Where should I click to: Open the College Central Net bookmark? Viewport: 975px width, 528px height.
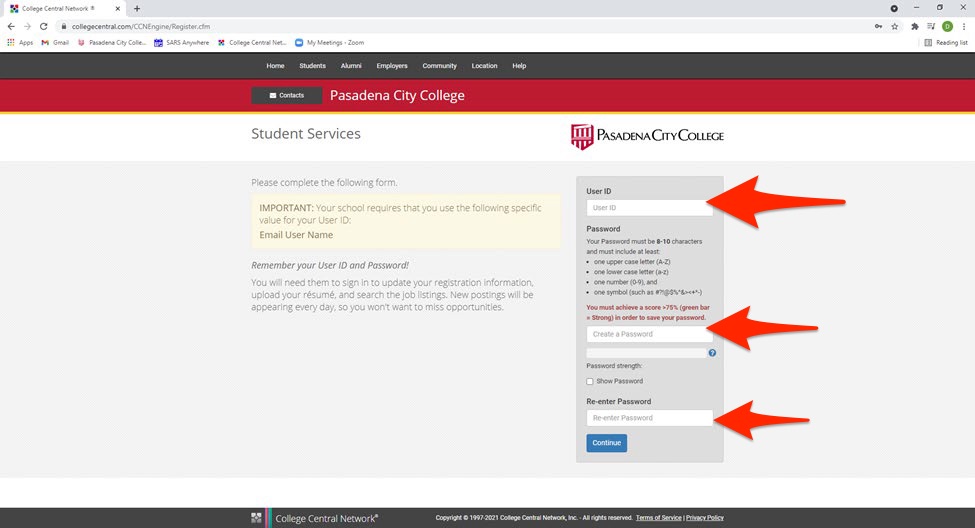tap(252, 42)
